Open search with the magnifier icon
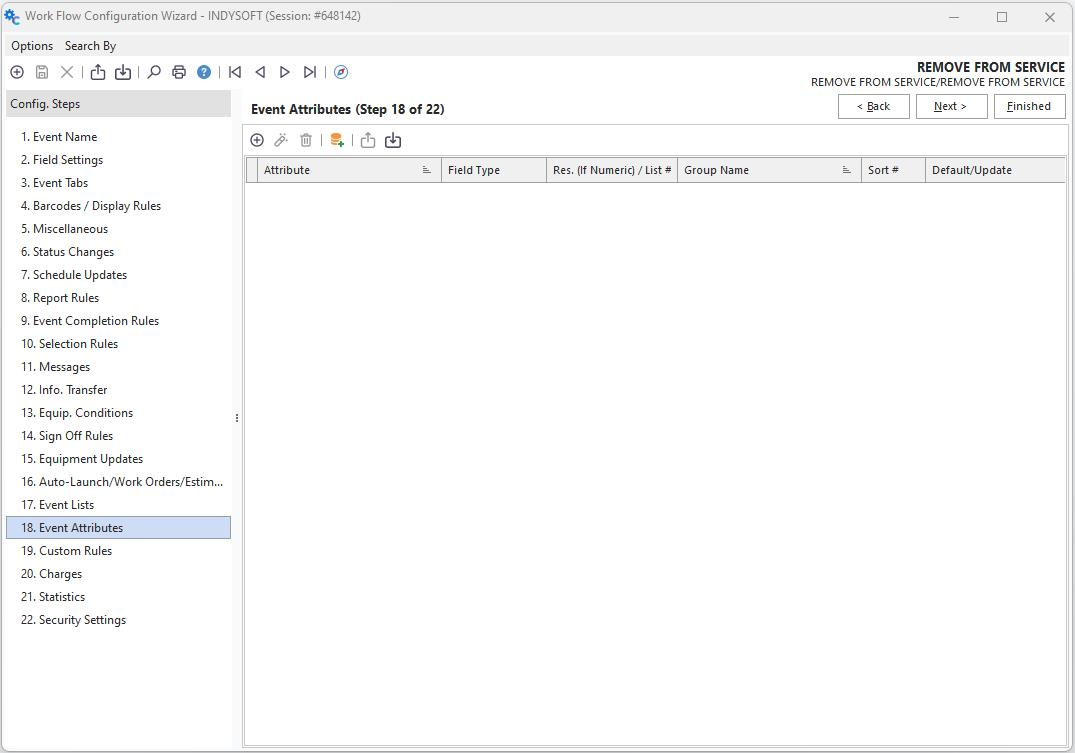Image resolution: width=1075 pixels, height=753 pixels. 154,72
